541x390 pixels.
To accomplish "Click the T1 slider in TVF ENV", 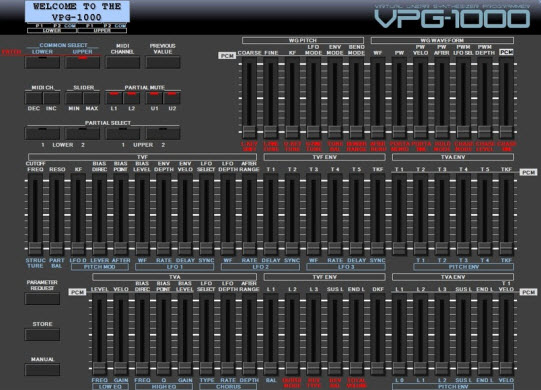I will click(270, 214).
